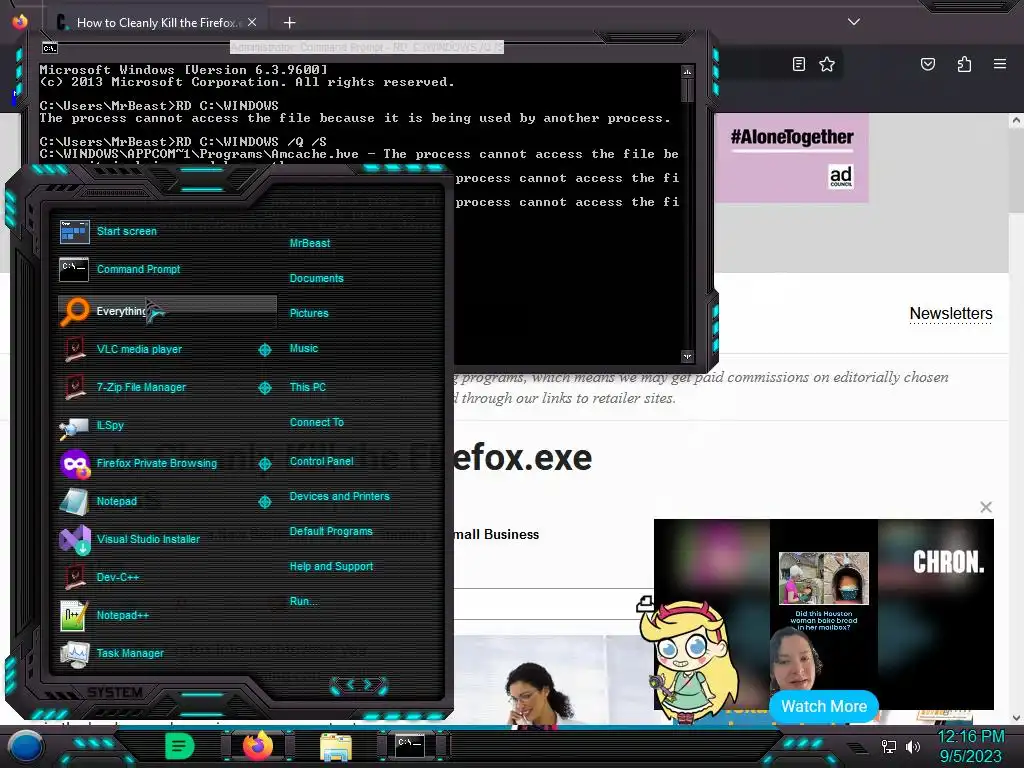Launch ILSpy
The image size is (1024, 768).
pyautogui.click(x=167, y=425)
